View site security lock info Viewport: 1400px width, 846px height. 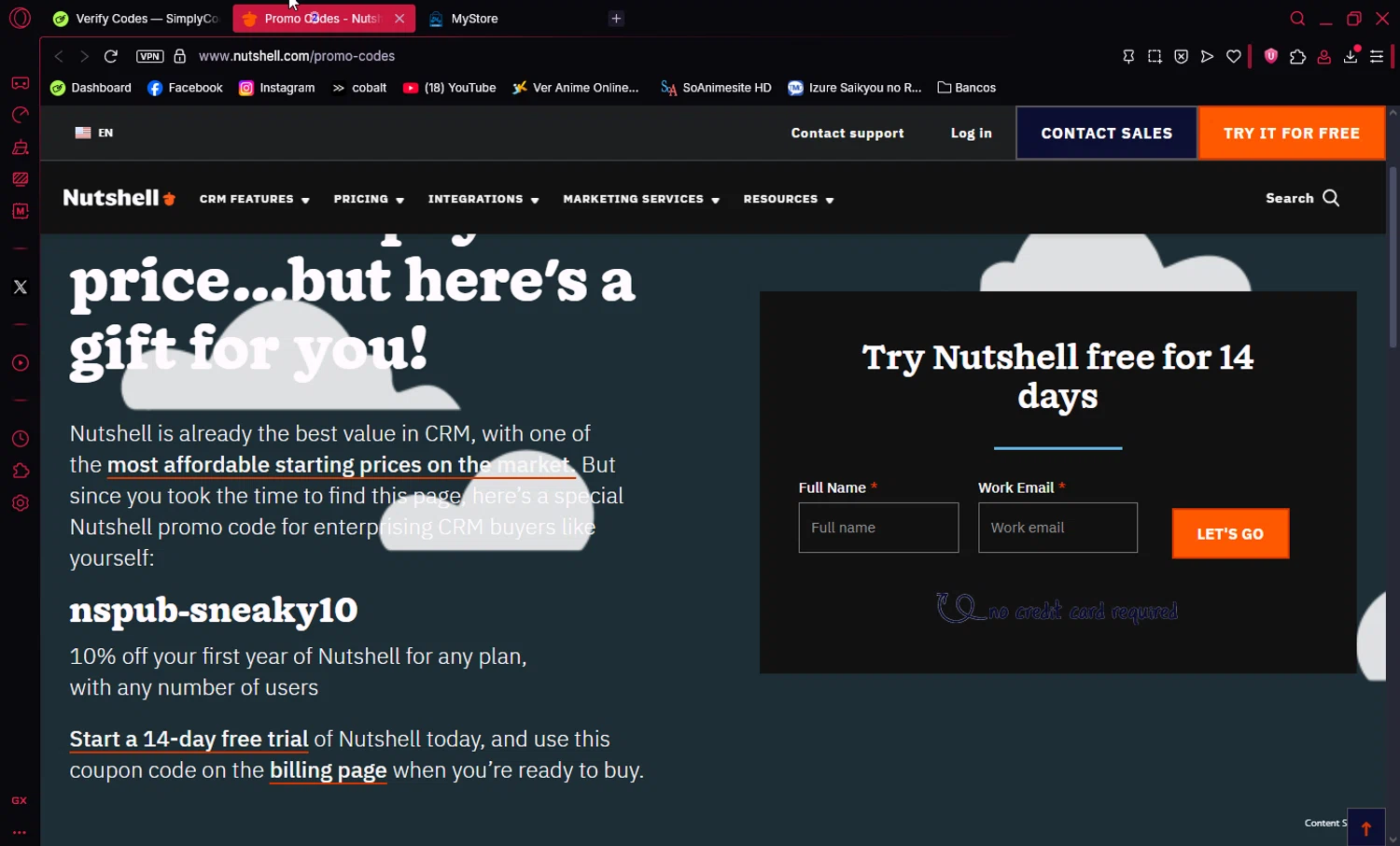[180, 56]
